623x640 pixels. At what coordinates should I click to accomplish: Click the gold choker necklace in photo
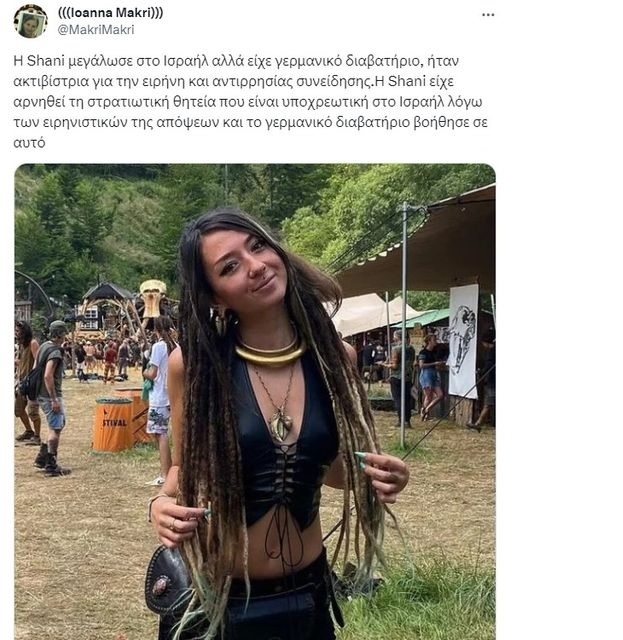coord(270,353)
